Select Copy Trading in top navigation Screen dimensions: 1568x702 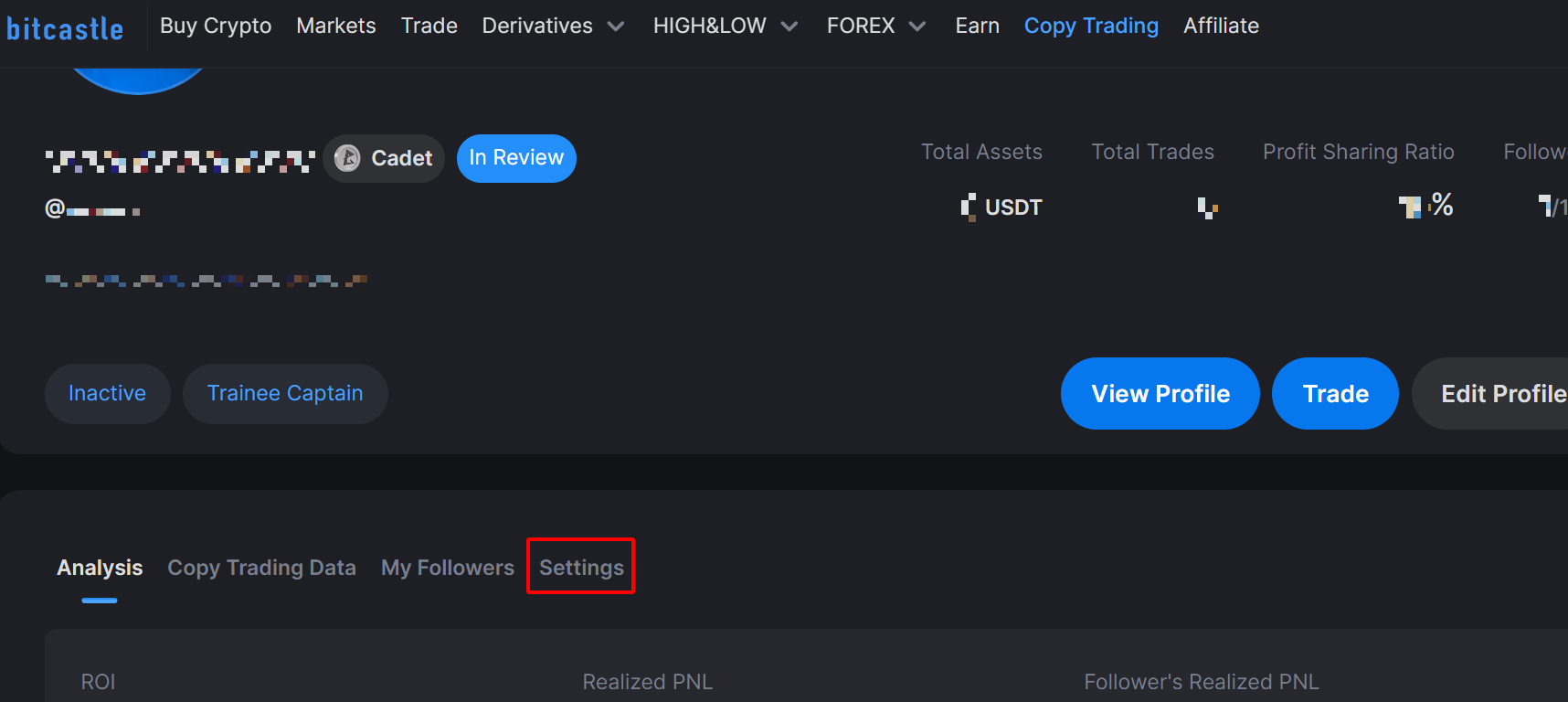point(1091,26)
